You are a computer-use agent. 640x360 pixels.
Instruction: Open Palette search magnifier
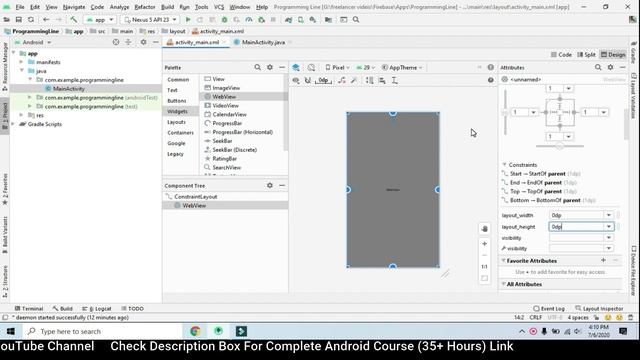(258, 67)
